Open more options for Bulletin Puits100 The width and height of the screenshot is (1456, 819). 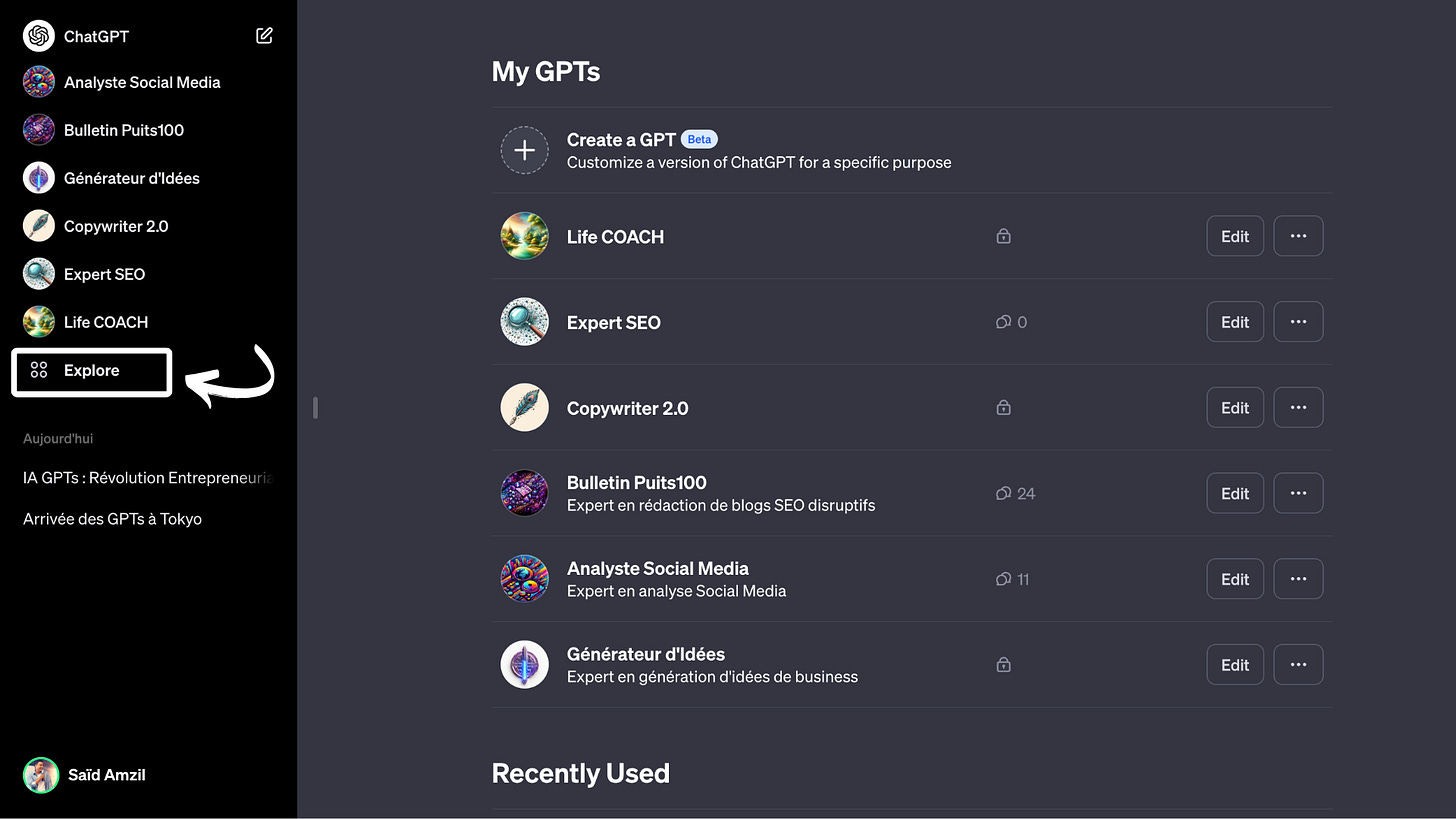pyautogui.click(x=1298, y=493)
